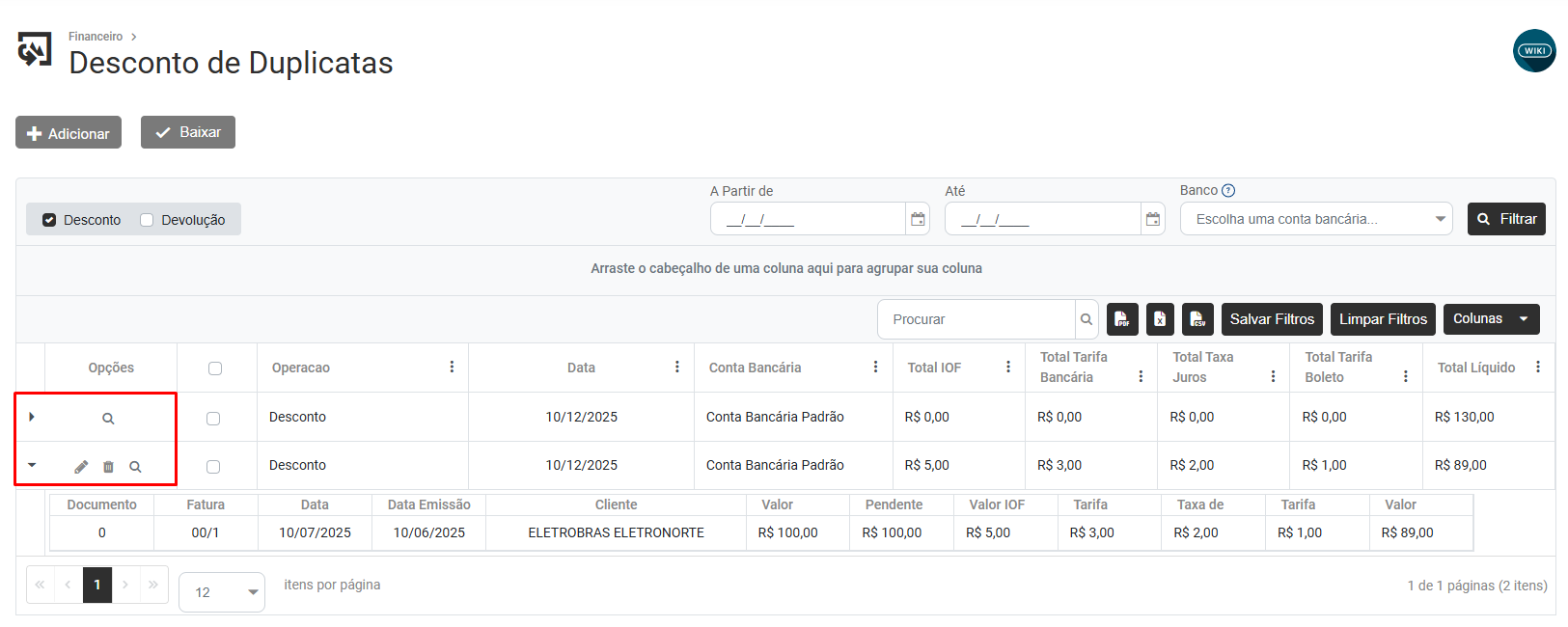The width and height of the screenshot is (1568, 627).
Task: Open the Colunas dropdown
Action: 1490,319
